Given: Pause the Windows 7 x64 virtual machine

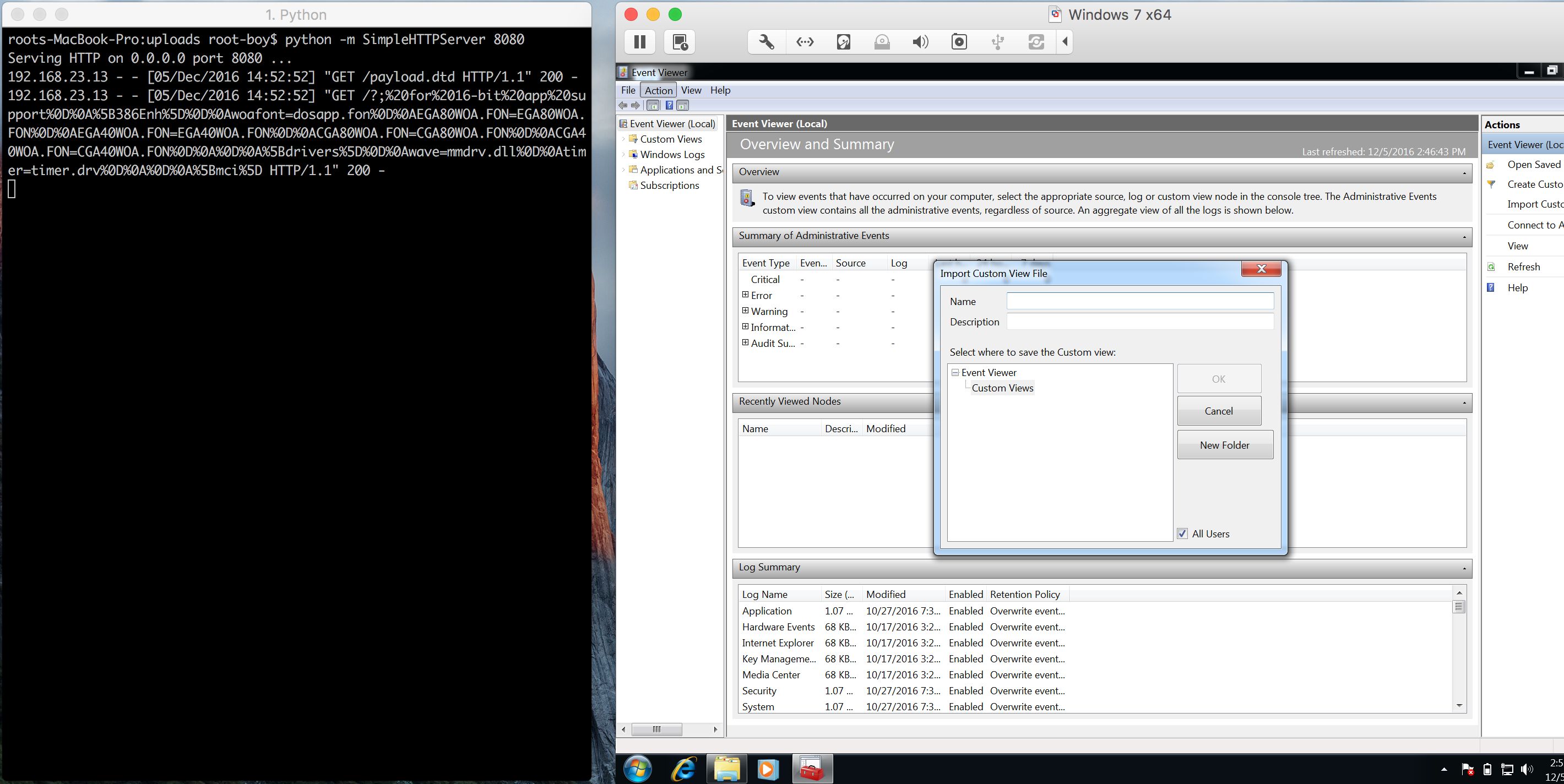Looking at the screenshot, I should coord(640,42).
